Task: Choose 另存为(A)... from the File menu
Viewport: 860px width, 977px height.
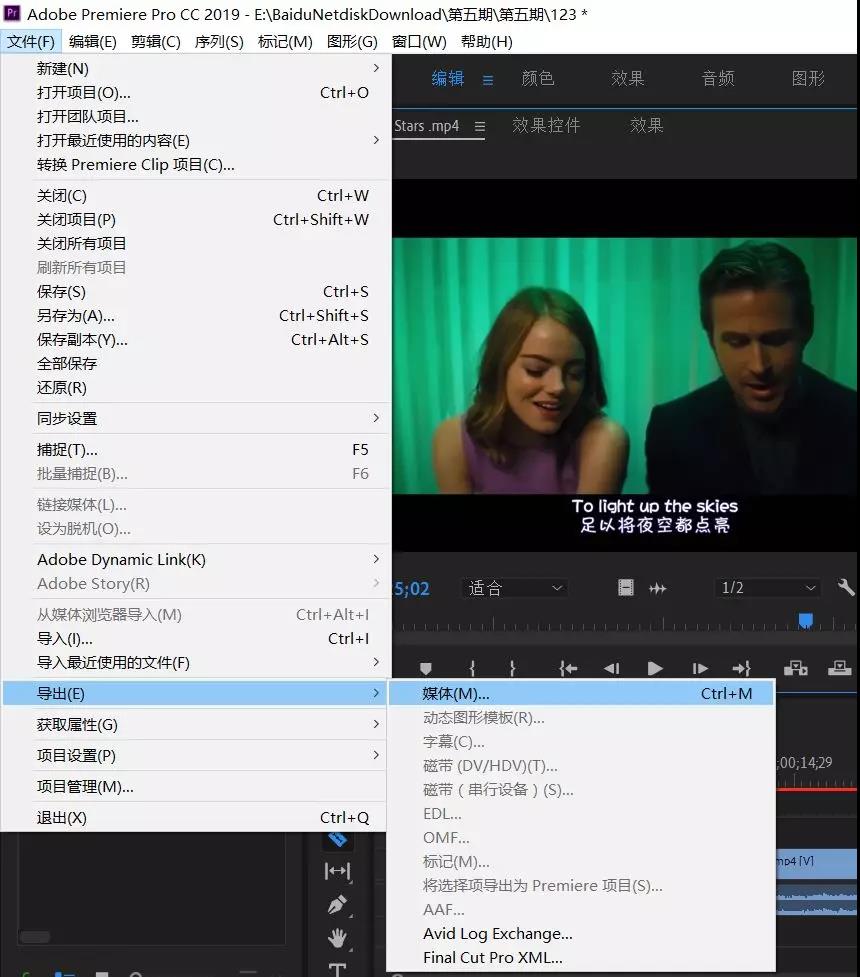Action: click(x=196, y=316)
